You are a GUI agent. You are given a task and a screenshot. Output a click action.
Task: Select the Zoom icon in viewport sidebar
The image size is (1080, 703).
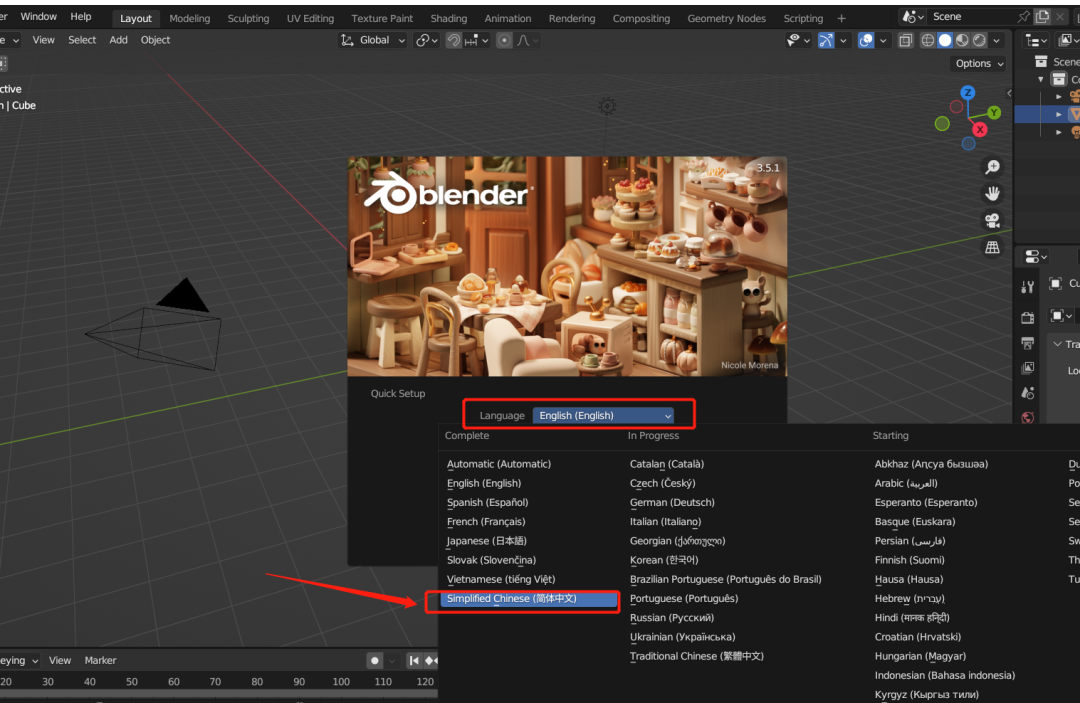(x=993, y=167)
